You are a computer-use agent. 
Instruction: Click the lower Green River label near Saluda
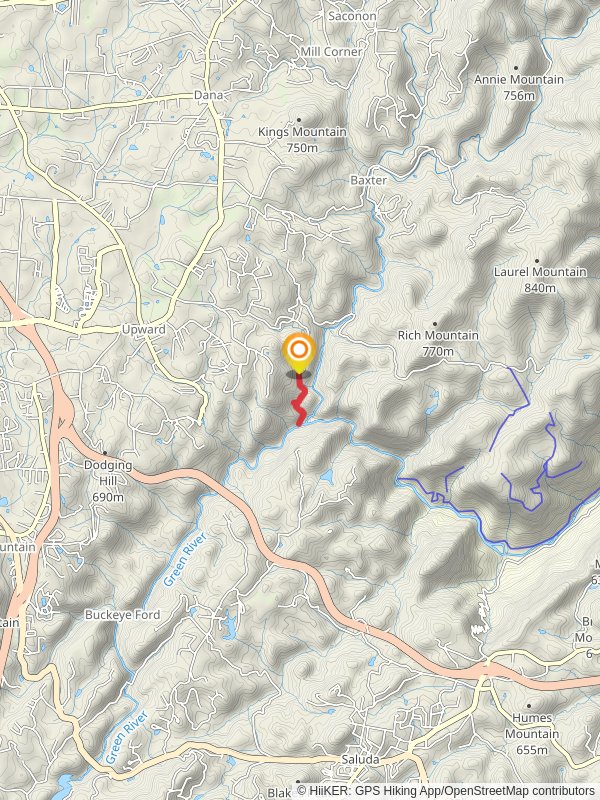coord(127,737)
